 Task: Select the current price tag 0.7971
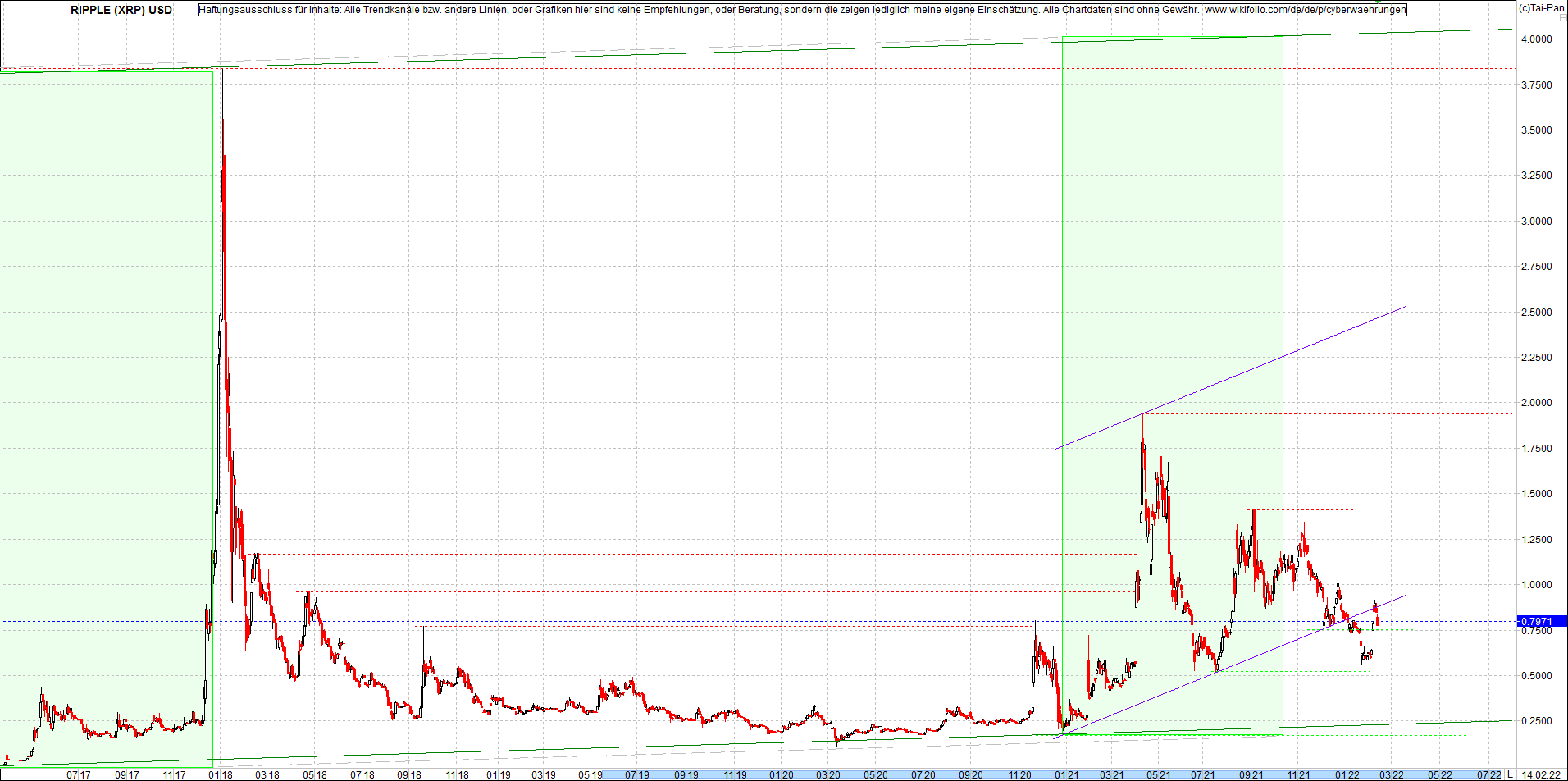point(1542,622)
